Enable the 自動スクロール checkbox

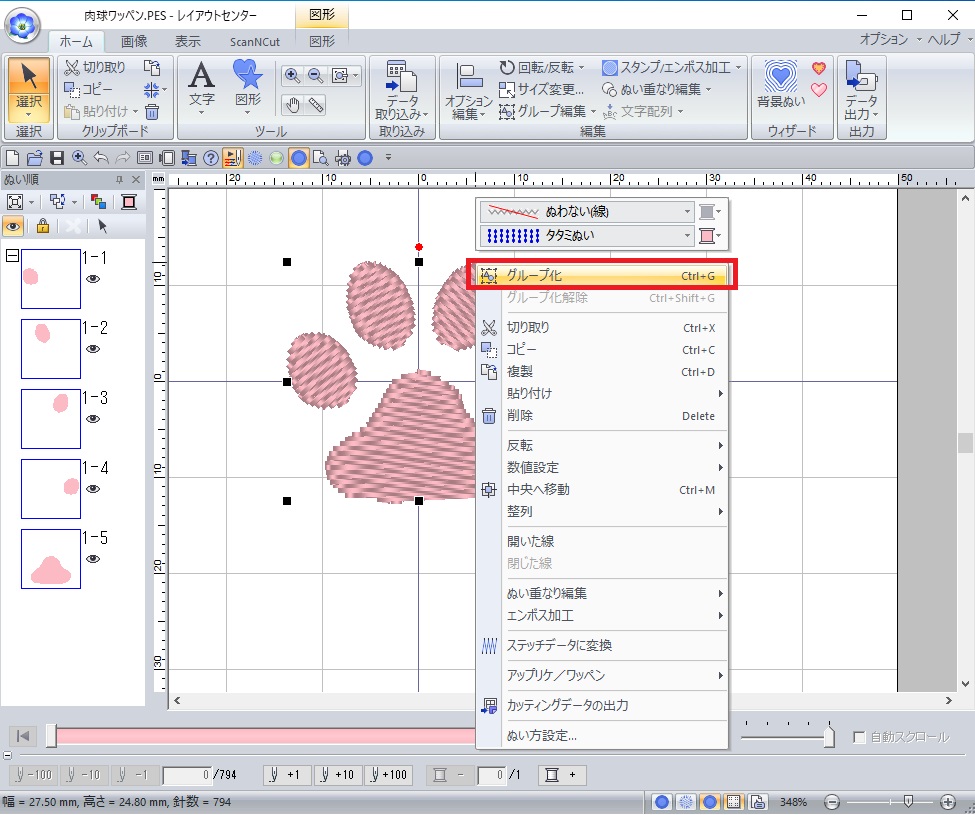click(858, 737)
